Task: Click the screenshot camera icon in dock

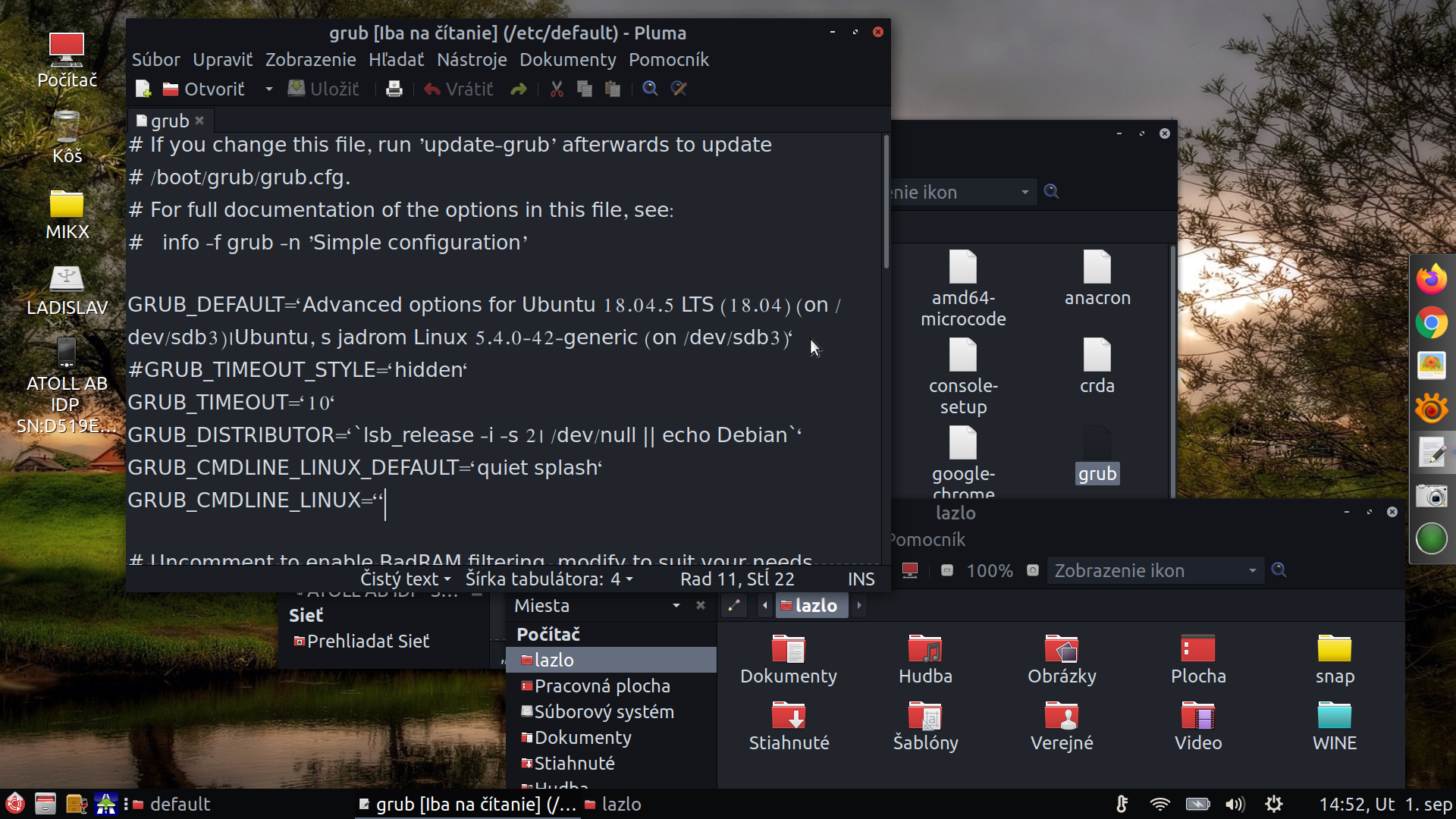Action: [1431, 496]
